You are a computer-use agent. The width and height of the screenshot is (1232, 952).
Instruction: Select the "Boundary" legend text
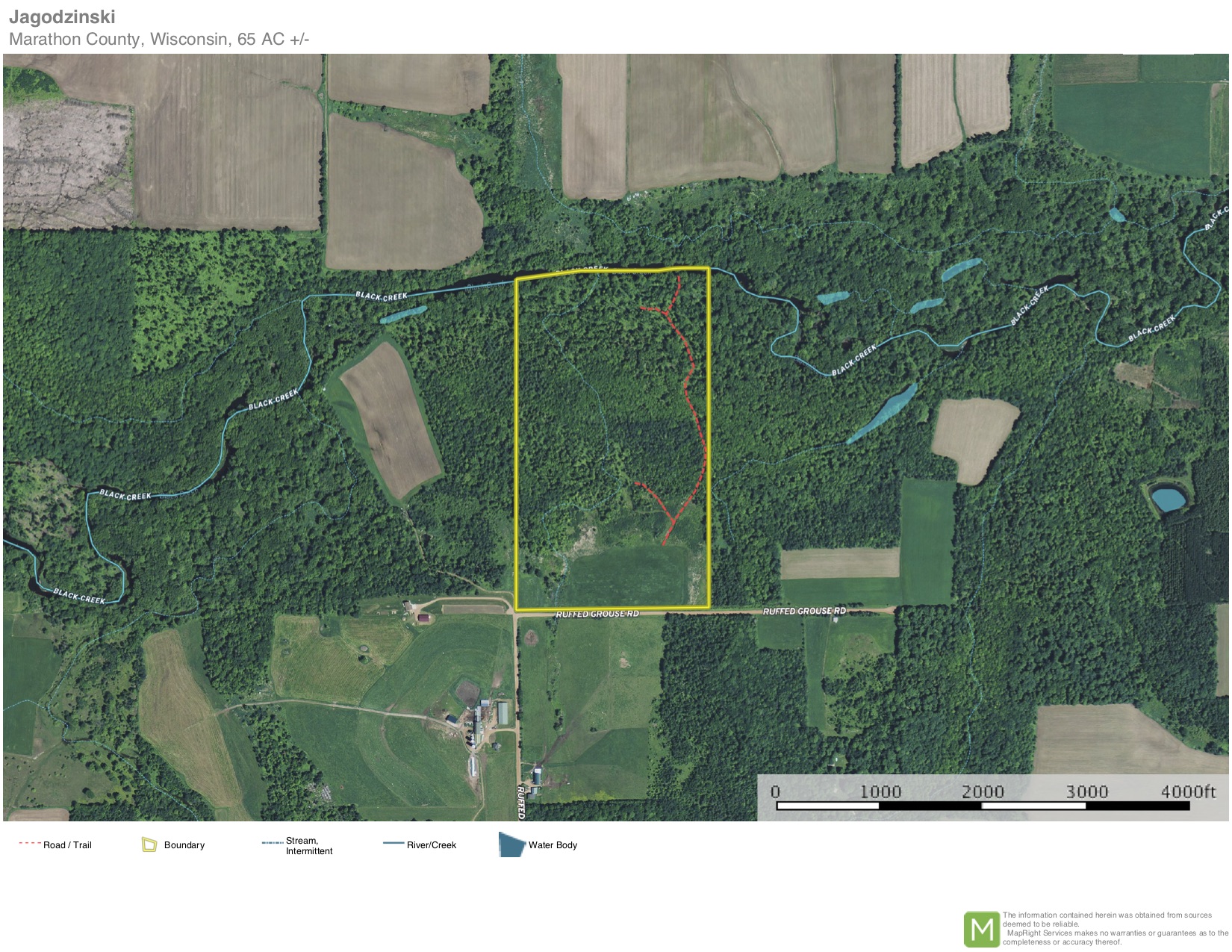[184, 845]
